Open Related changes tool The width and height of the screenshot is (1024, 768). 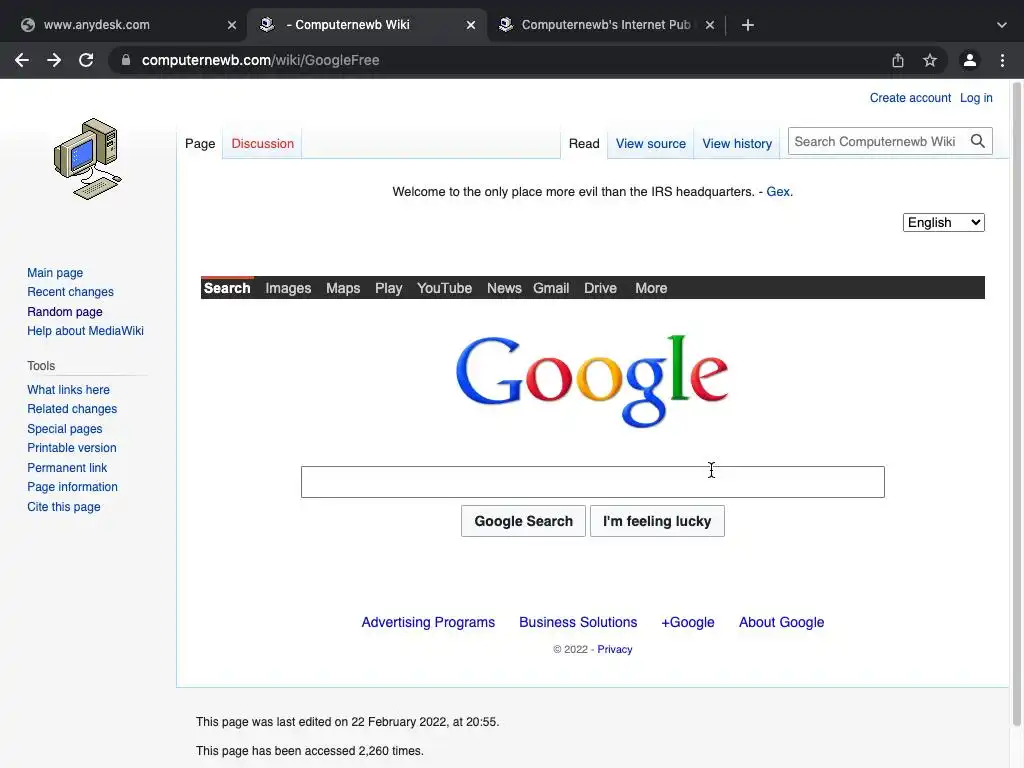pos(72,409)
